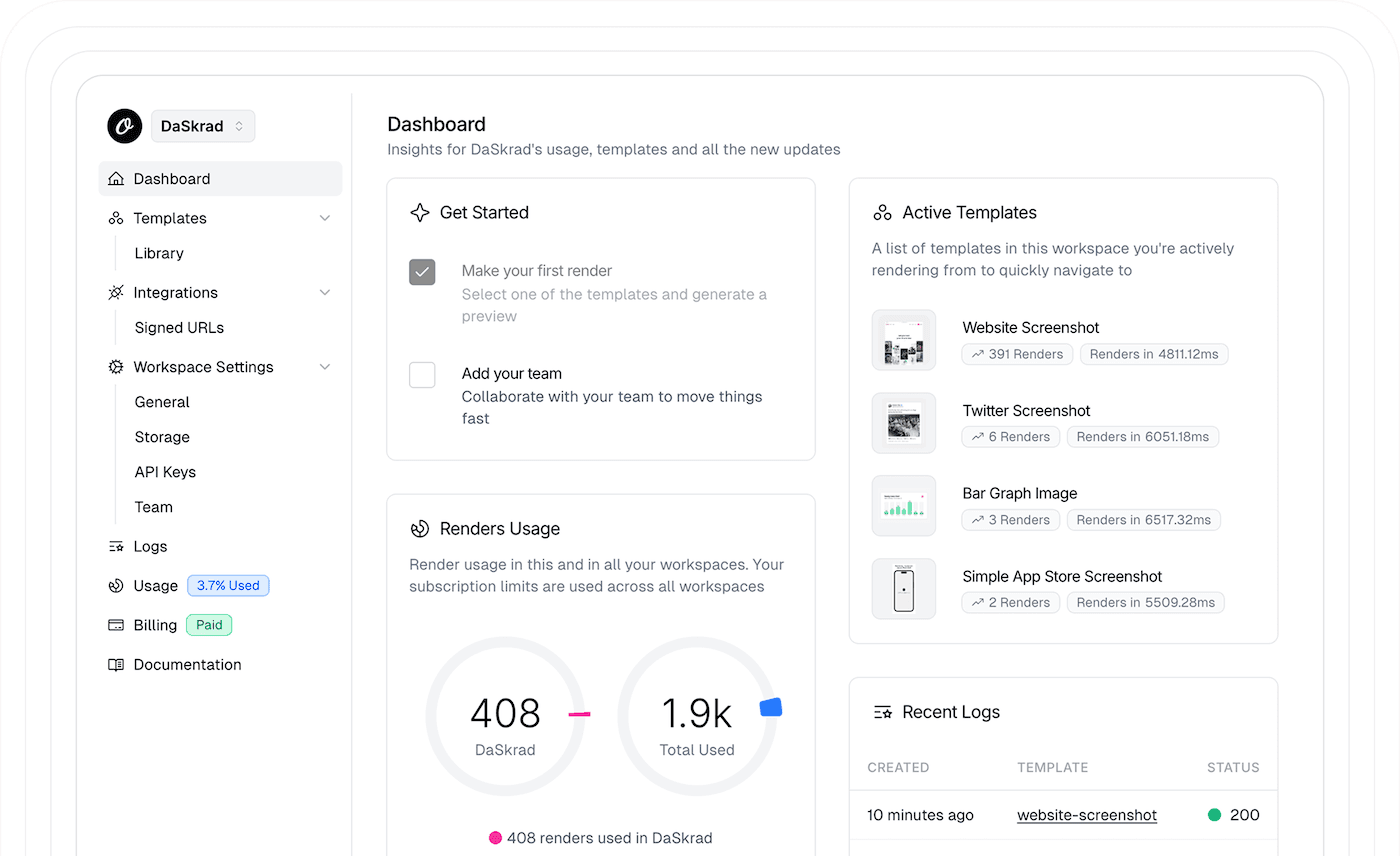1400x856 pixels.
Task: Click the Make your first render text
Action: point(537,271)
